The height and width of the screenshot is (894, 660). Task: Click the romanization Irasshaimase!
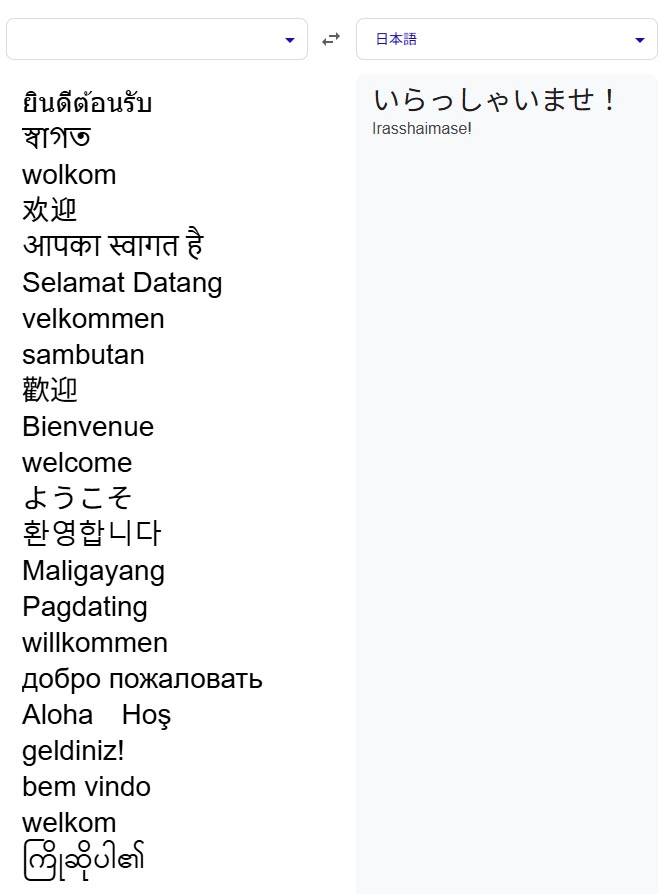coord(421,128)
